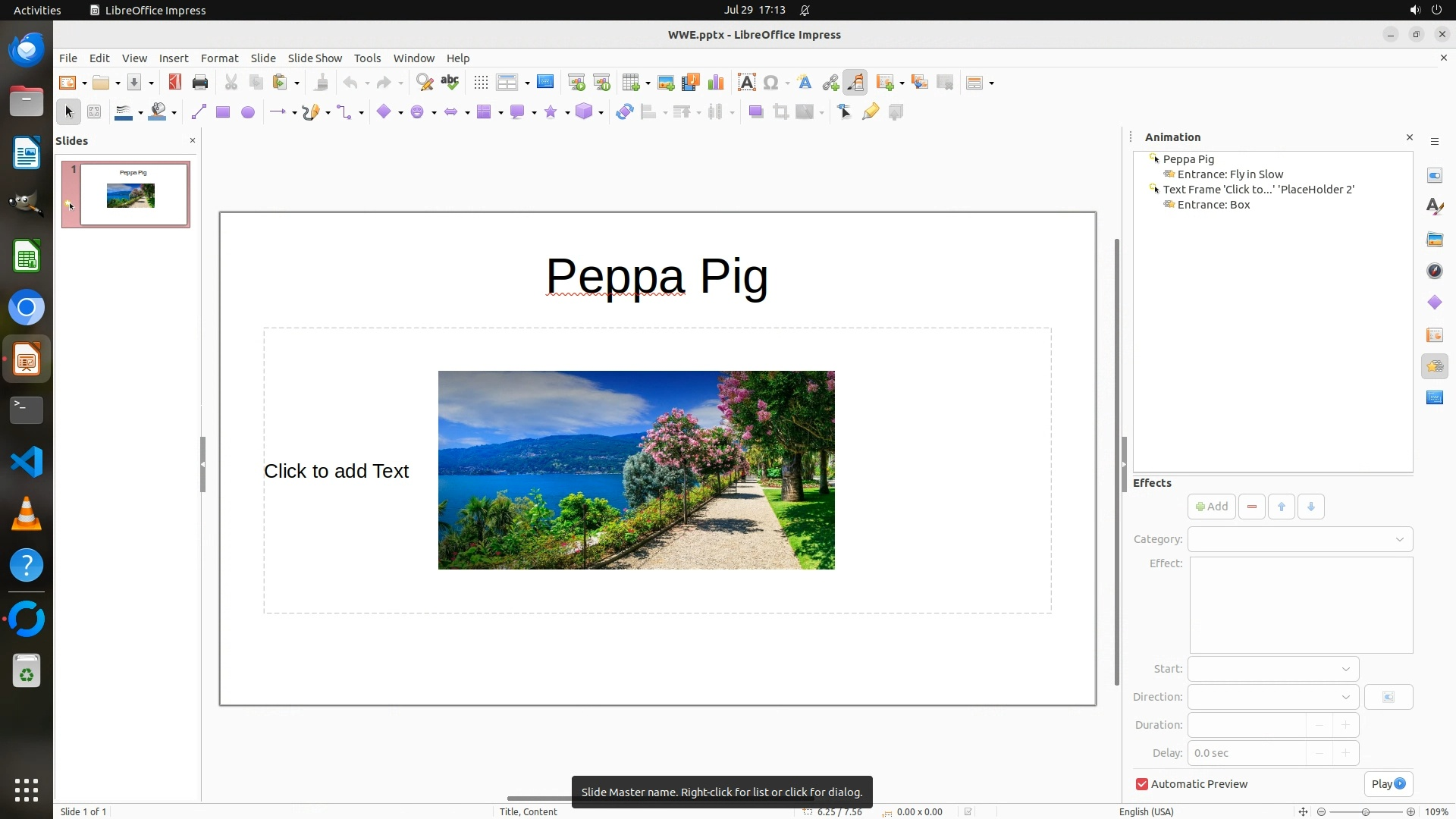Toggle the Display Grid icon

pos(480,83)
